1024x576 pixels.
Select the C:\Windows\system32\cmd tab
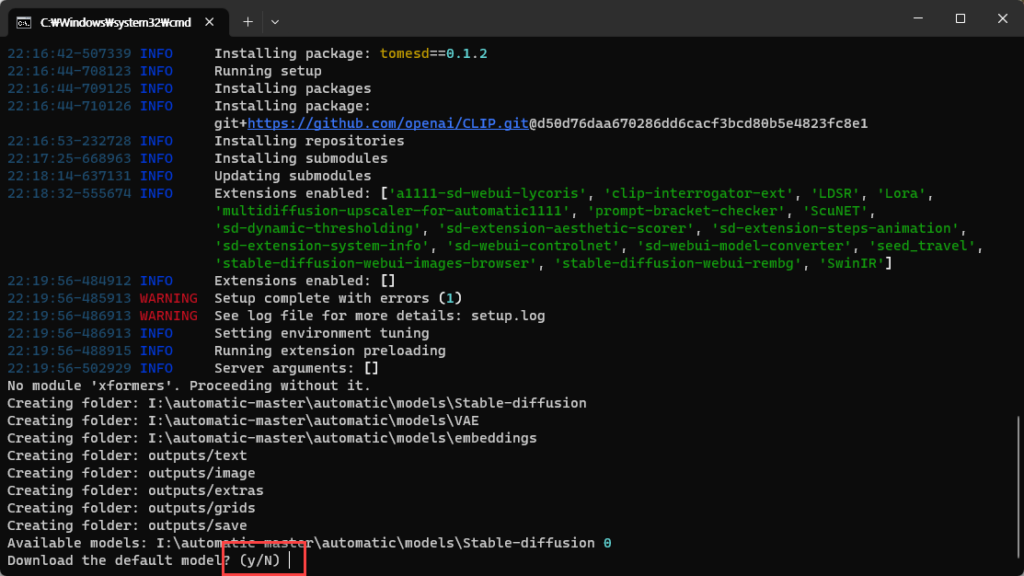(118, 23)
